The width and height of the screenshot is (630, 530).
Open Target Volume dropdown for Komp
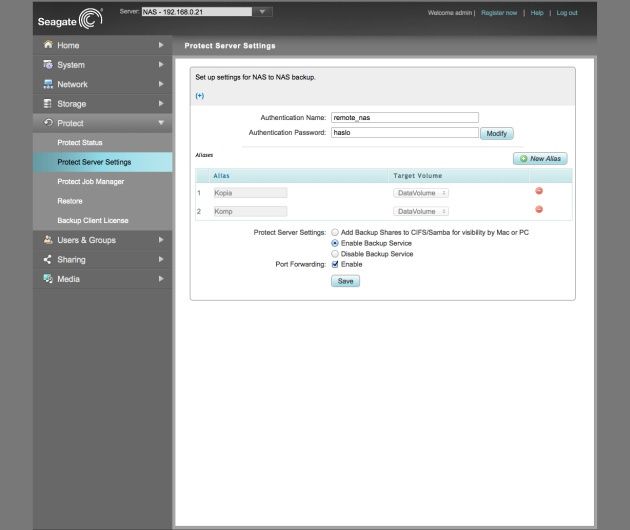point(421,211)
